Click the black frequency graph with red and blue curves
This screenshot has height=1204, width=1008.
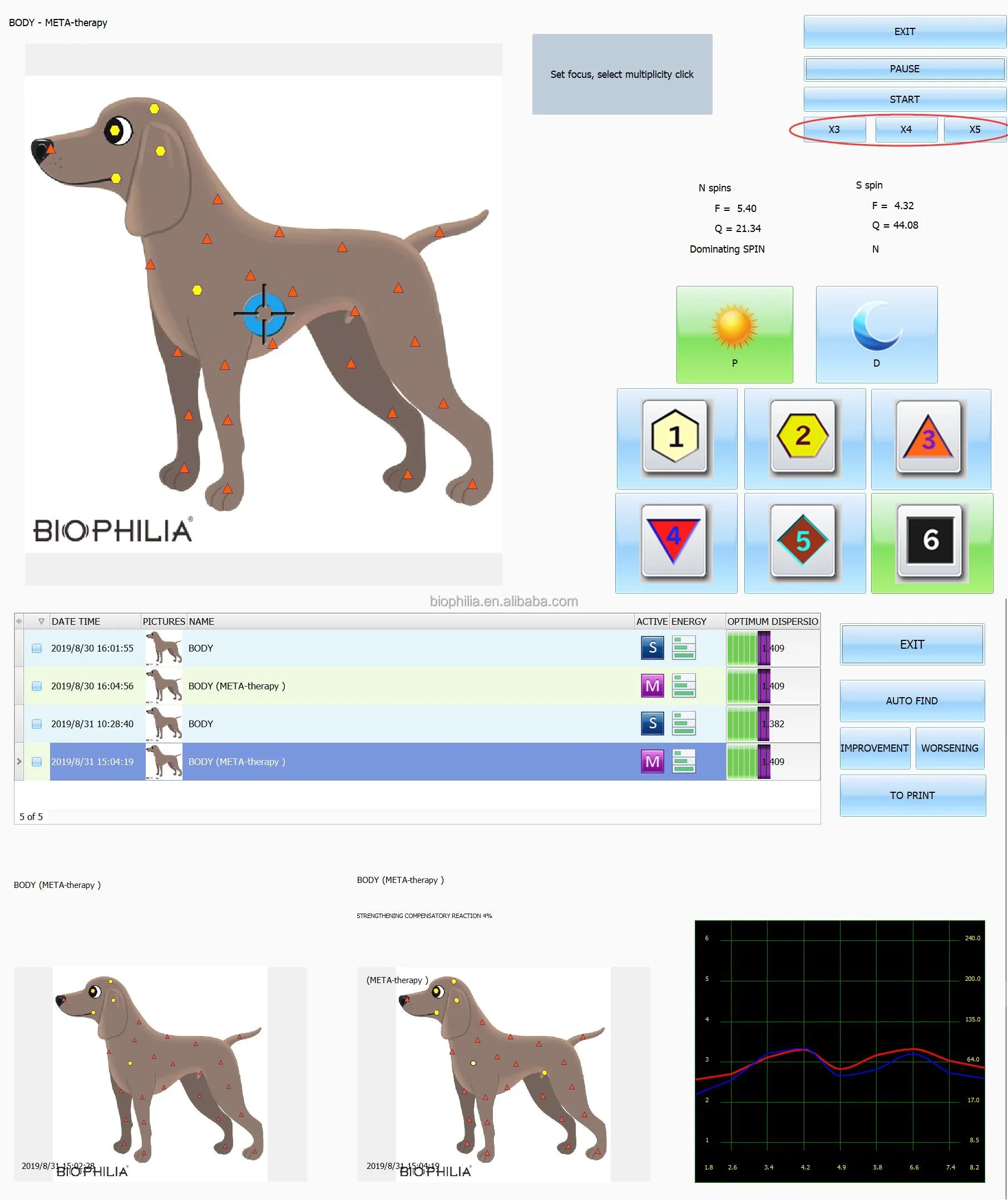pyautogui.click(x=839, y=1051)
